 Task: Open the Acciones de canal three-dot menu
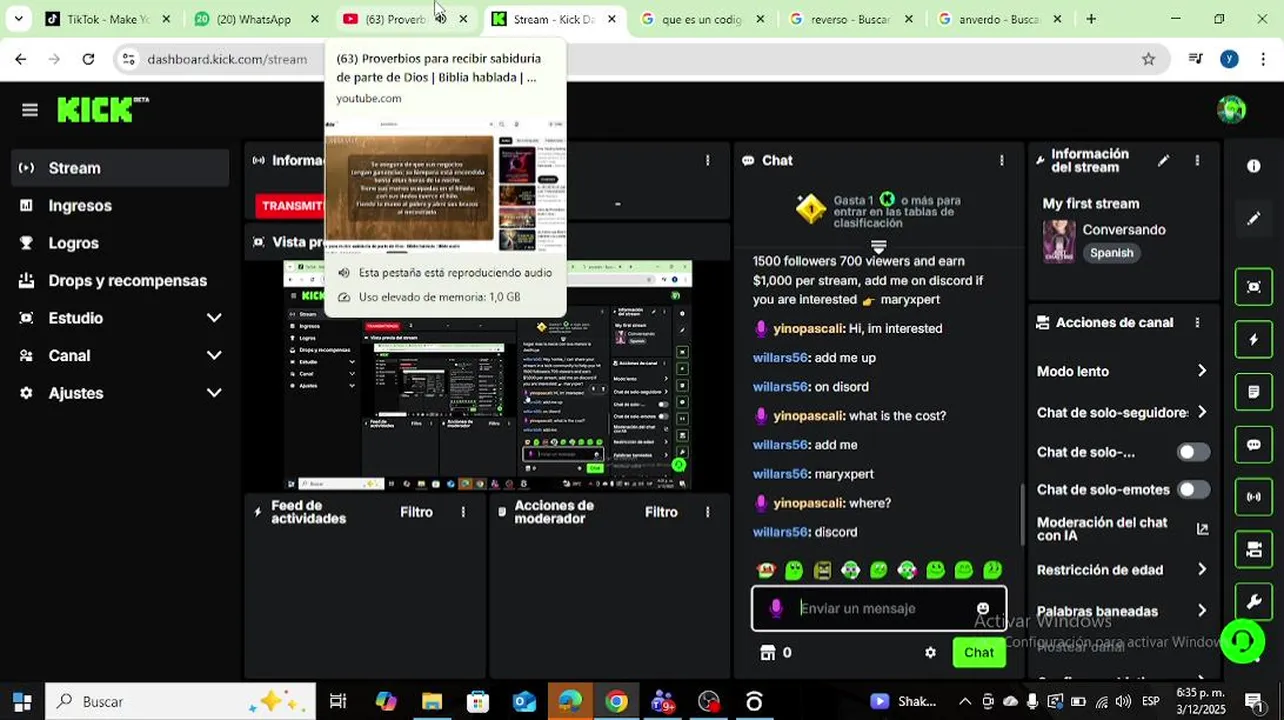[x=1197, y=322]
